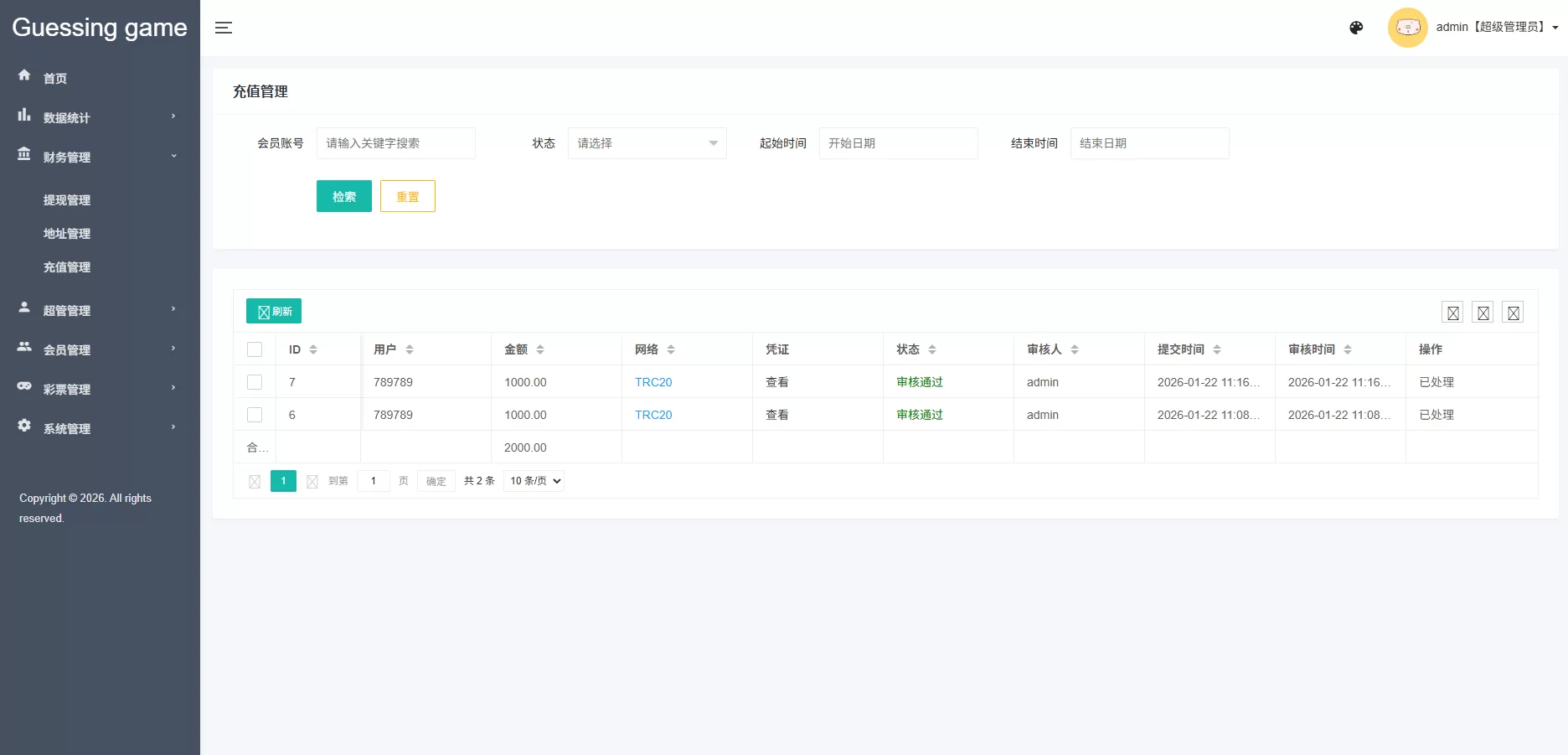The height and width of the screenshot is (755, 1568).
Task: Check the checkbox for row ID 7
Action: 255,382
